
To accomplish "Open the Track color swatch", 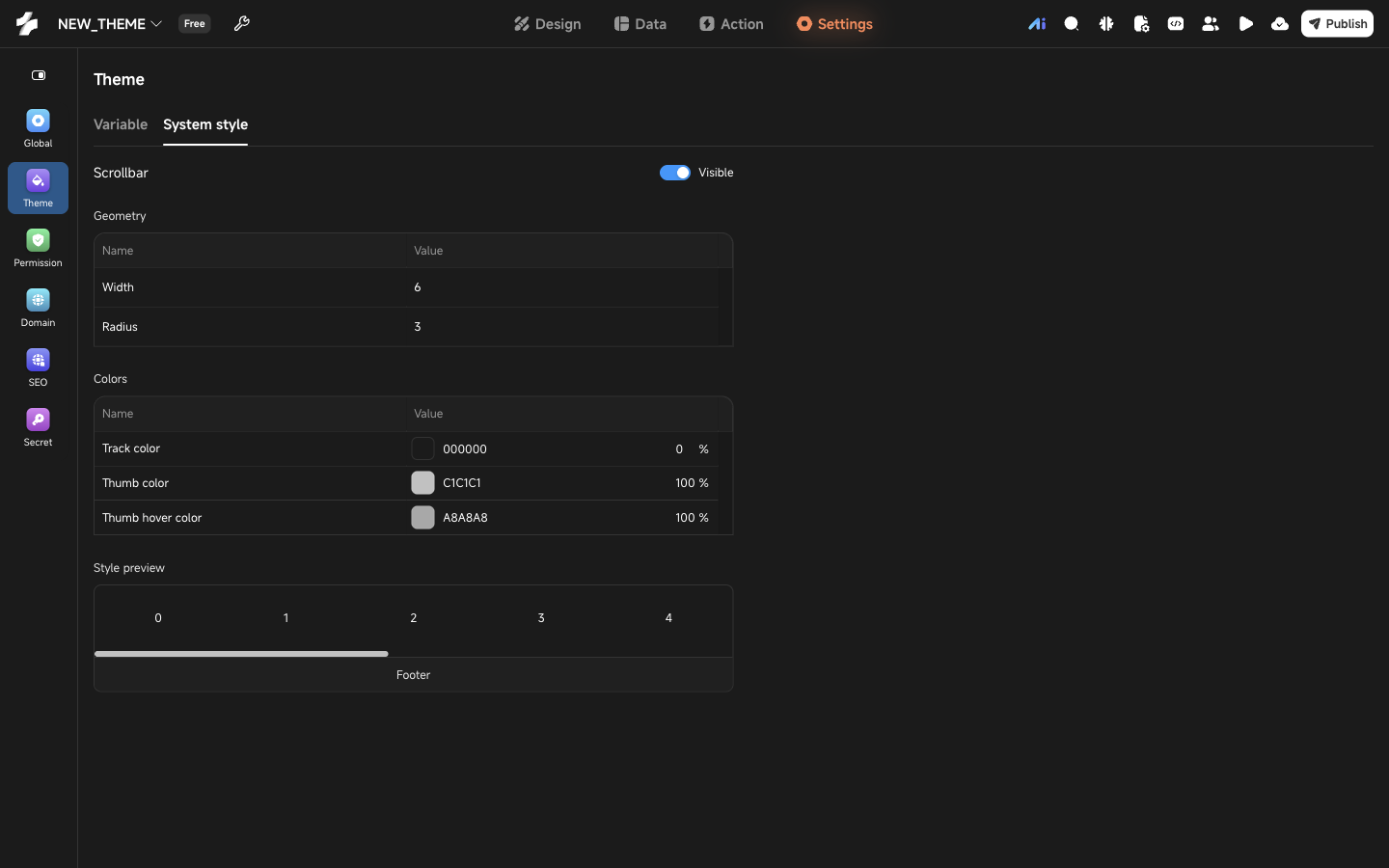I will pos(422,448).
